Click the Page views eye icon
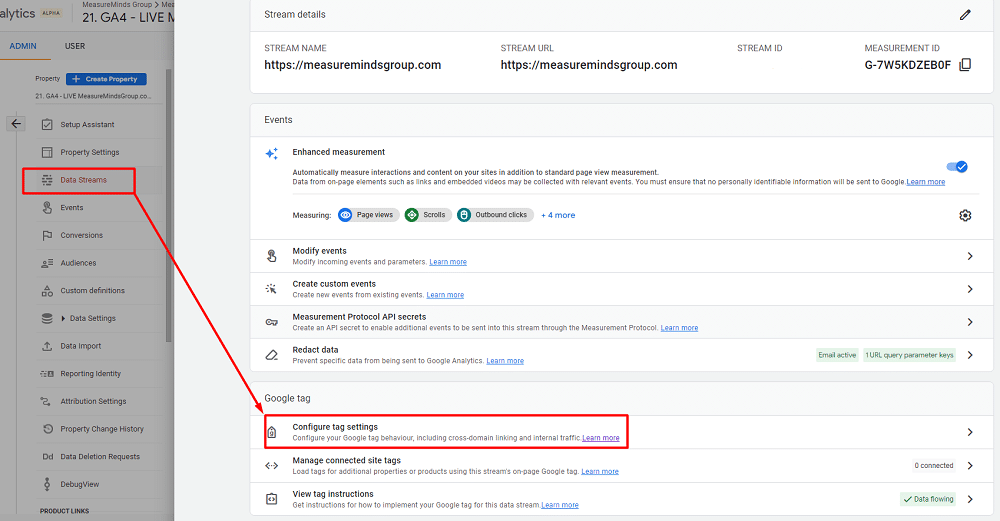Screen dimensions: 1000x521 [345, 215]
